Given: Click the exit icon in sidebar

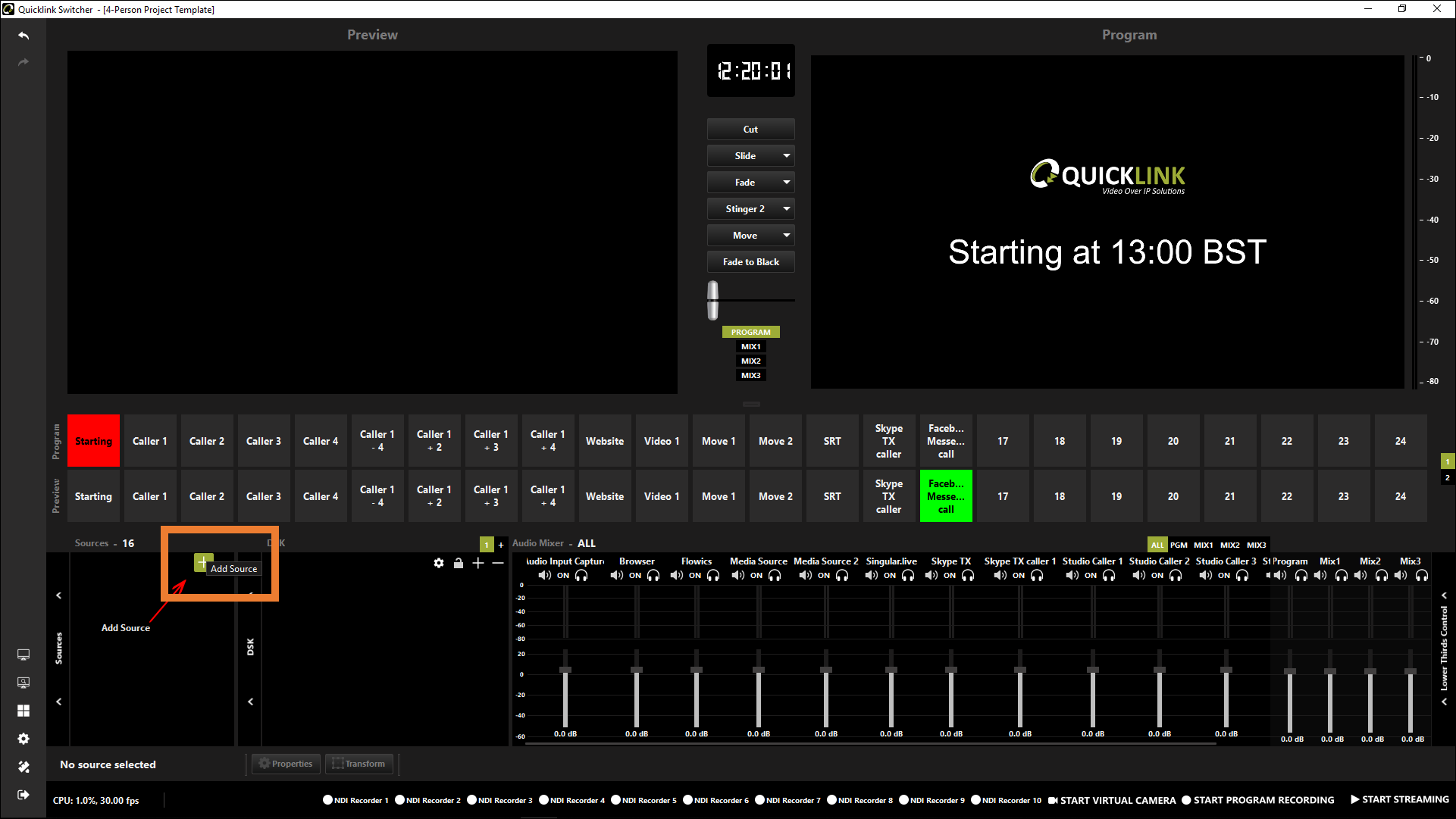Looking at the screenshot, I should (23, 795).
